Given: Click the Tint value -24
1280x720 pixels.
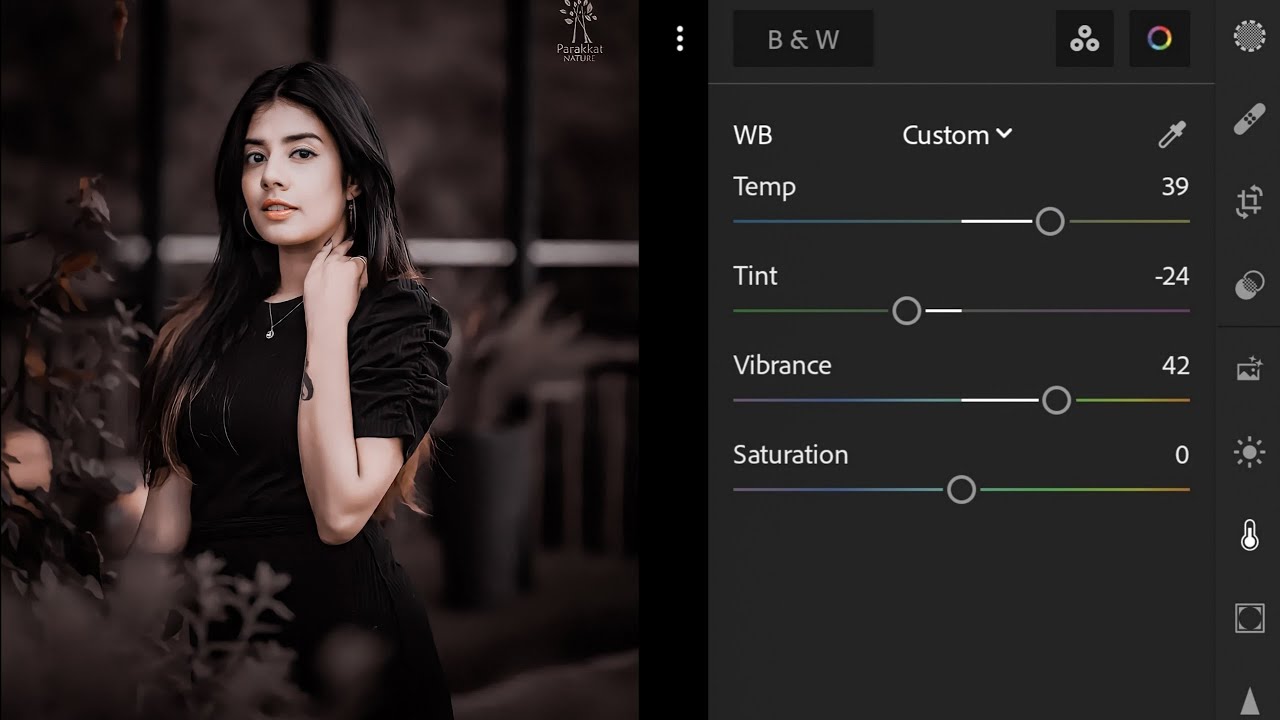Looking at the screenshot, I should pyautogui.click(x=1171, y=276).
